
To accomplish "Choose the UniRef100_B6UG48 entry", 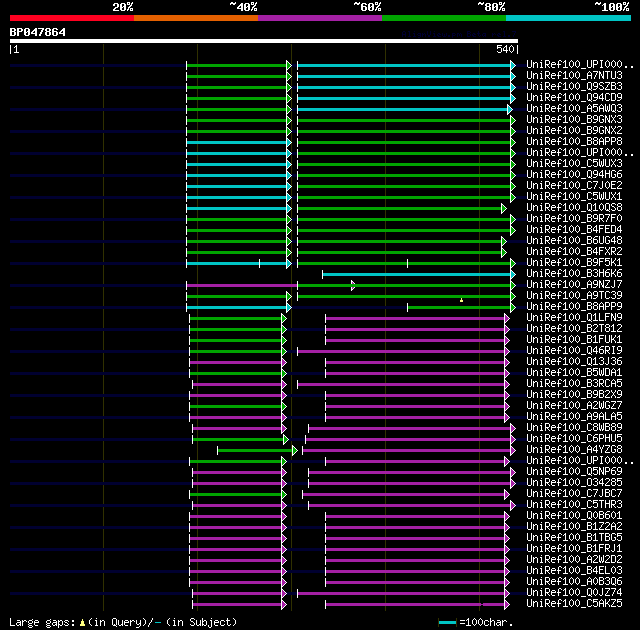I will click(574, 241).
